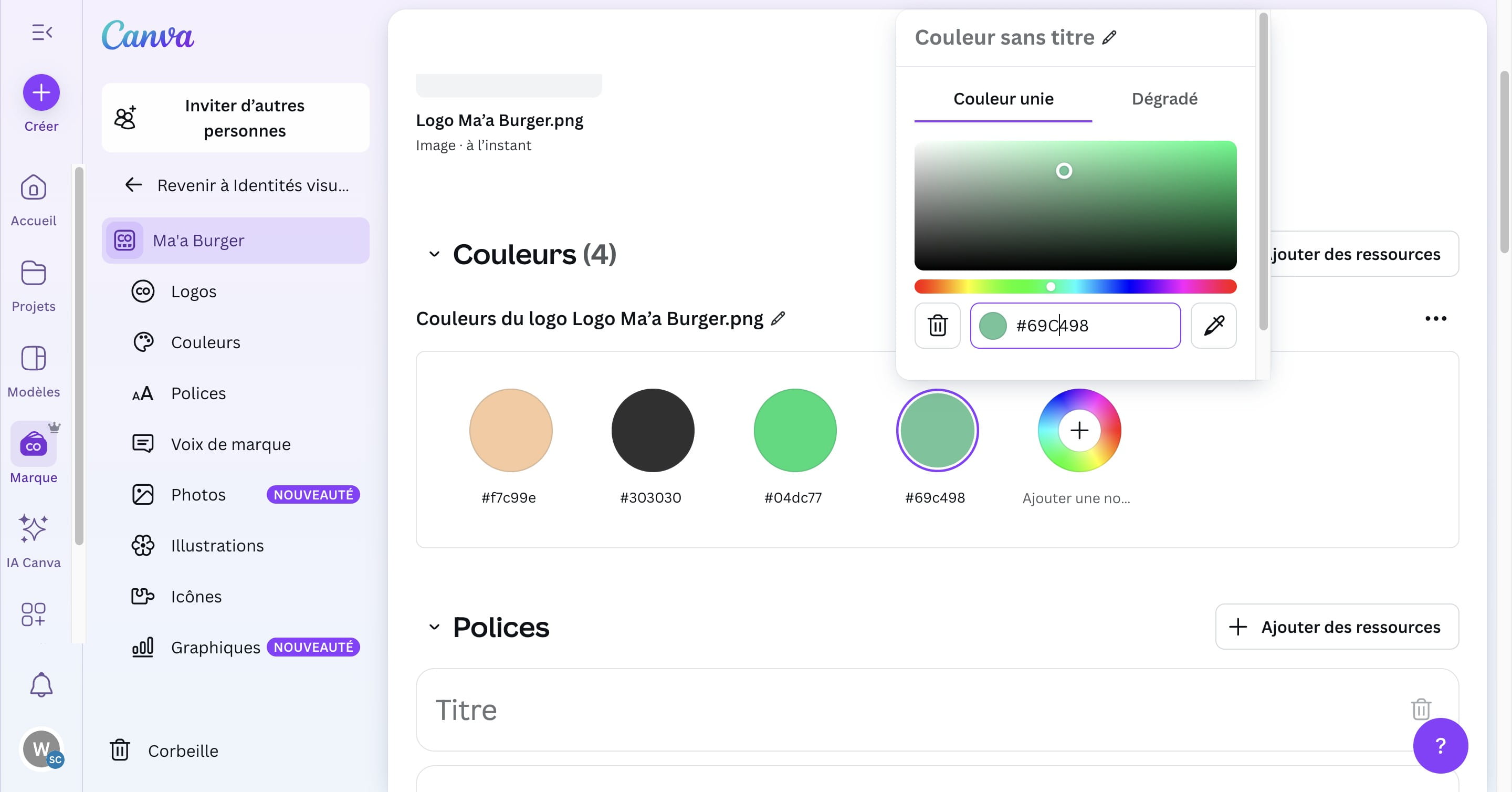
Task: Switch to the Couleur unie tab
Action: click(x=1003, y=99)
